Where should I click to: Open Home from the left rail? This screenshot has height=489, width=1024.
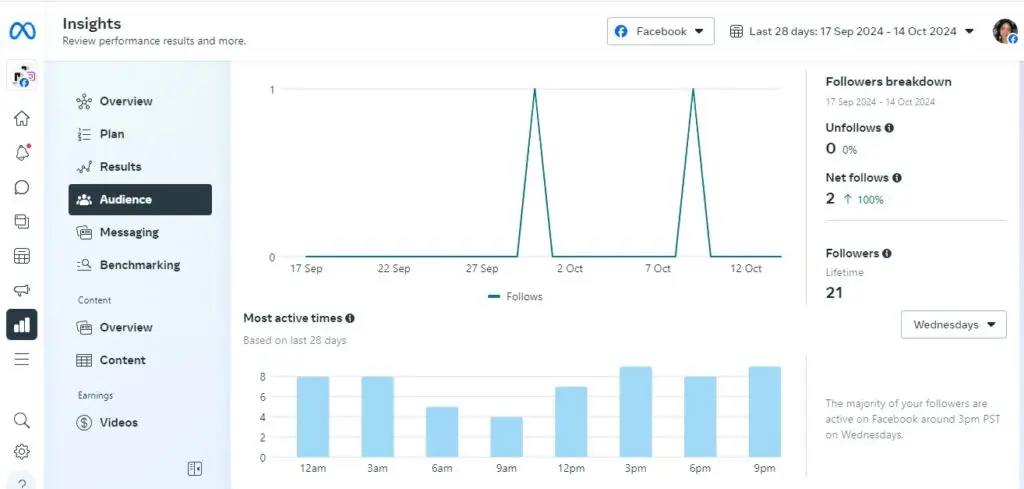click(21, 119)
